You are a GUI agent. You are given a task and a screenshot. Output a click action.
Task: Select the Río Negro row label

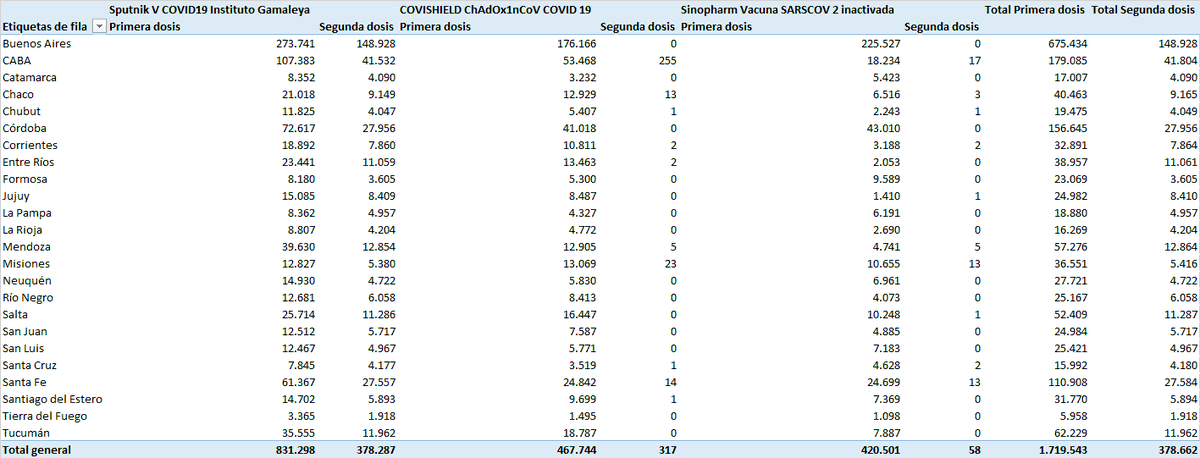click(29, 298)
